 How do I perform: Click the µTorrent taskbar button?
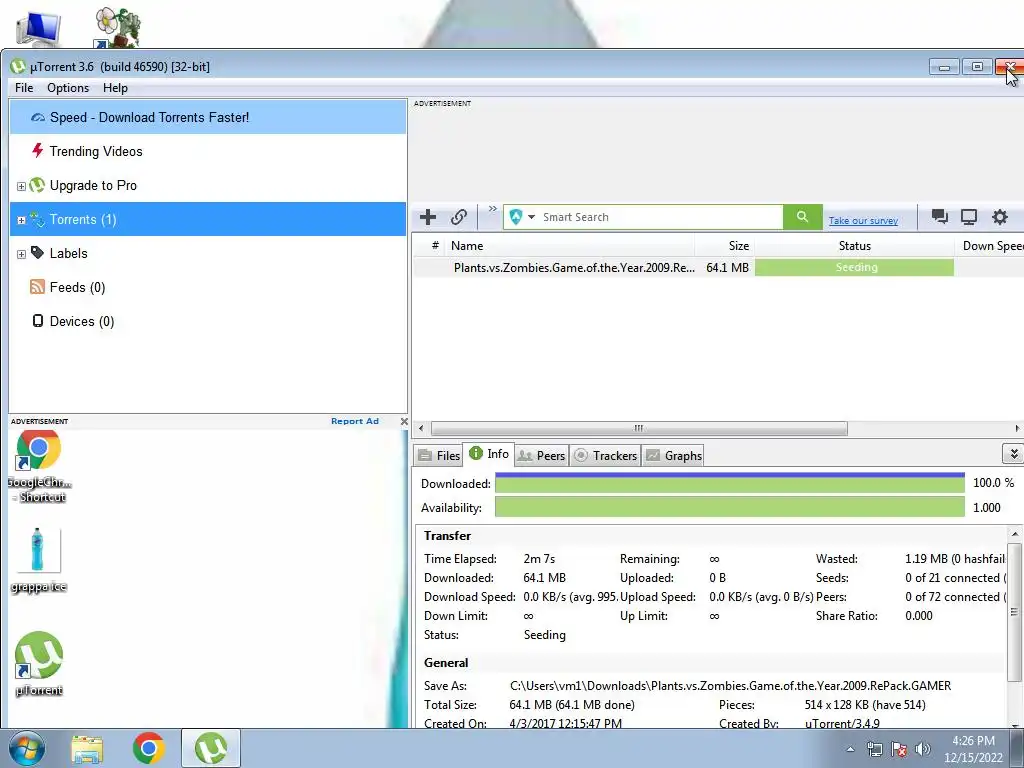[x=210, y=748]
